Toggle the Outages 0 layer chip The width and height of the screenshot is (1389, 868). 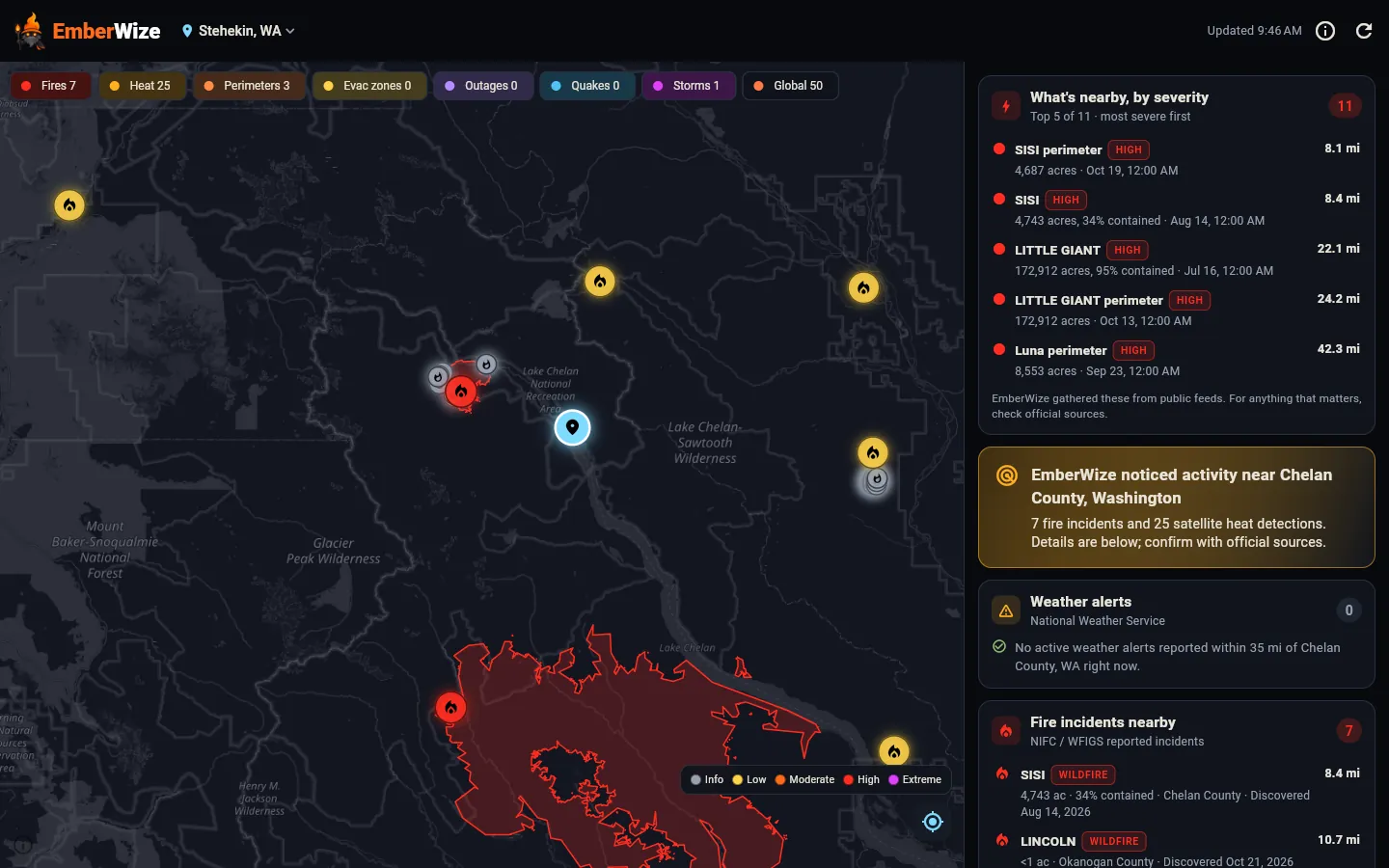[x=483, y=86]
